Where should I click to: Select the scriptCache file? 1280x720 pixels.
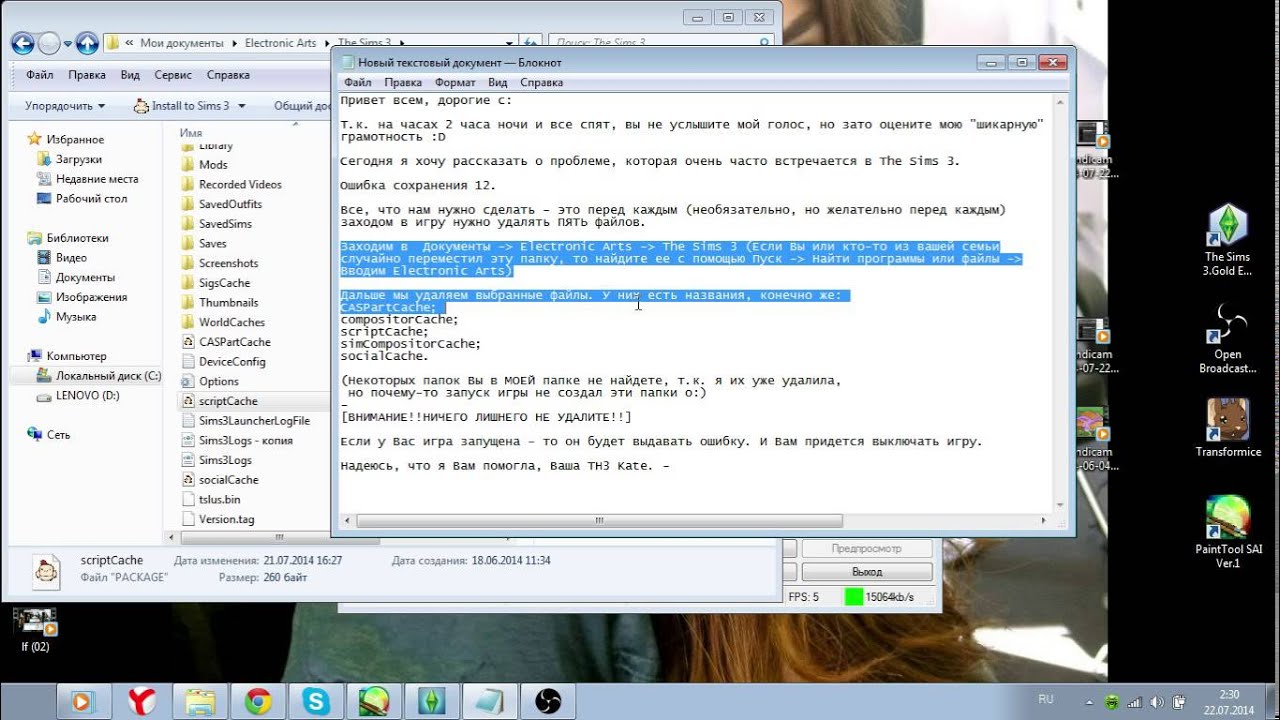[228, 401]
